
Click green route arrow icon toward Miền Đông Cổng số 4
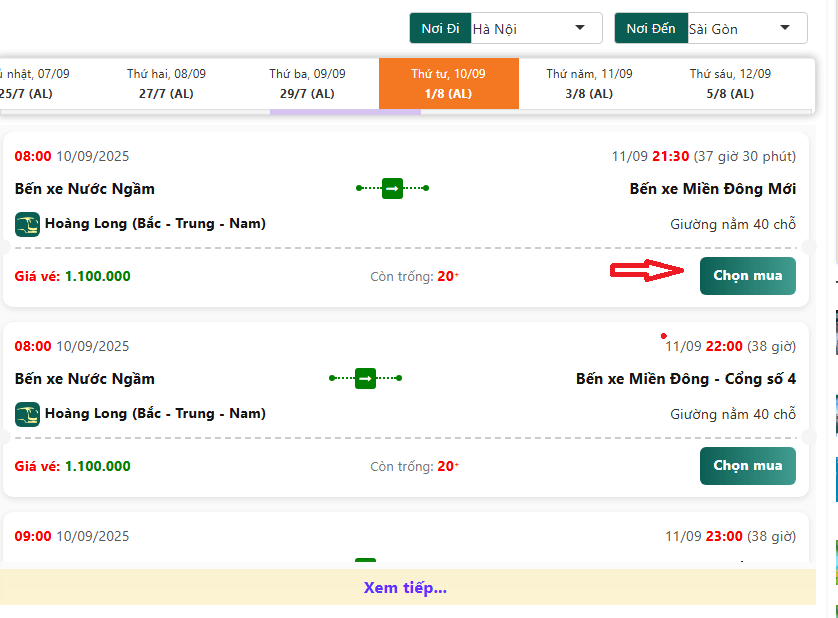click(x=365, y=378)
